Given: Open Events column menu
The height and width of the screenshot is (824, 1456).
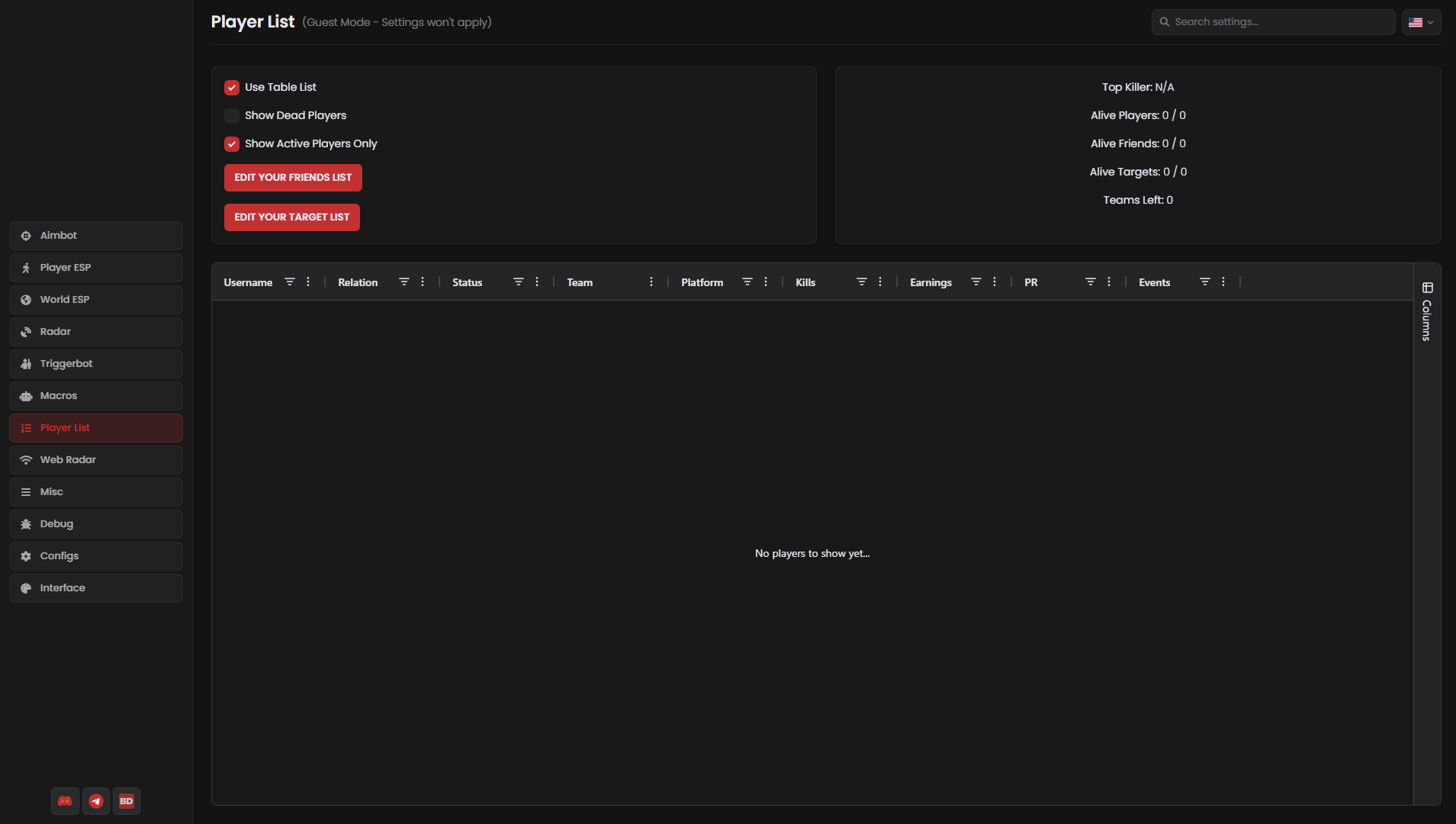Looking at the screenshot, I should pyautogui.click(x=1223, y=282).
